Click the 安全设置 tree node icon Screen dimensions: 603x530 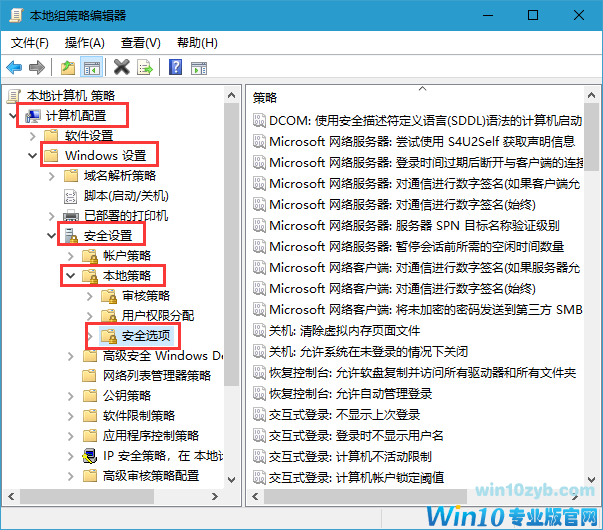[71, 235]
